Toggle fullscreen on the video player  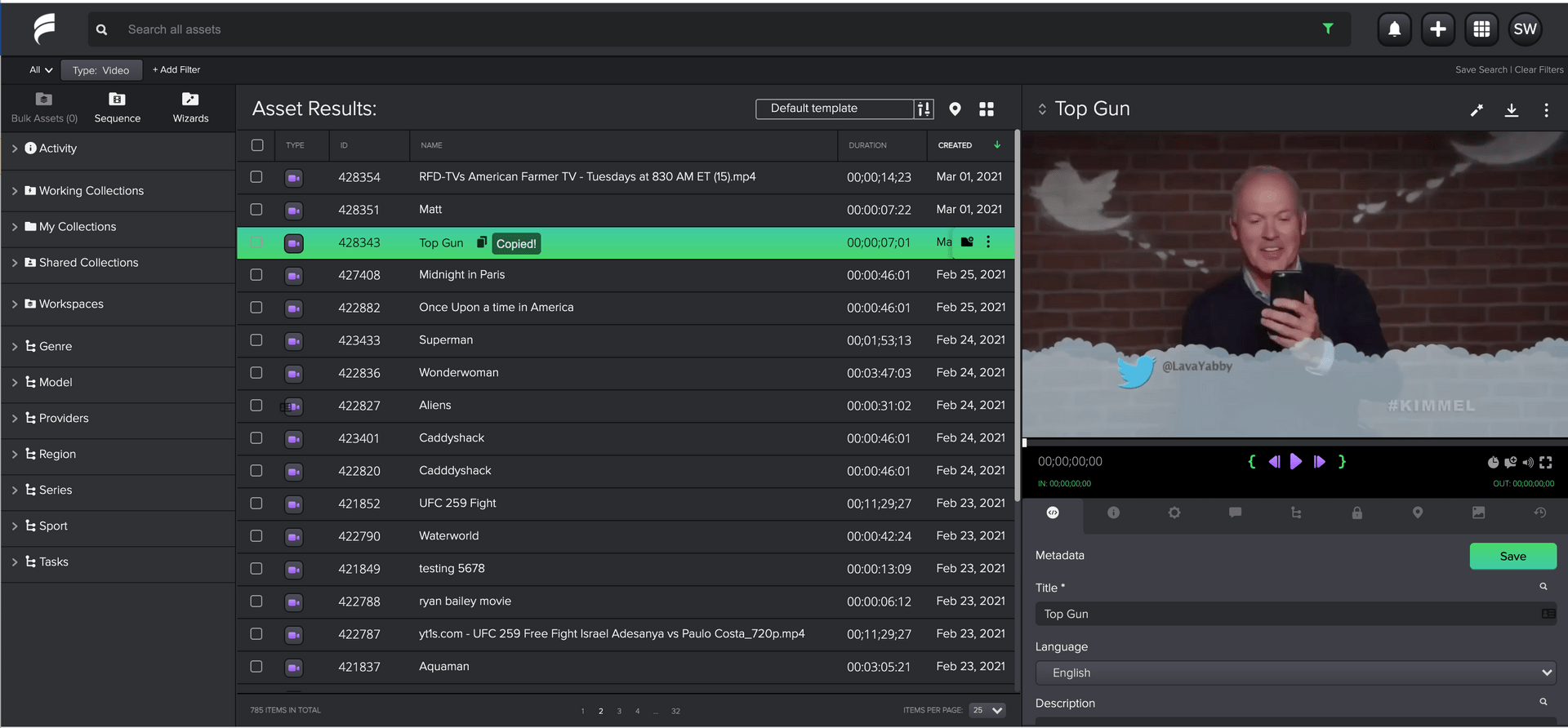pyautogui.click(x=1546, y=463)
